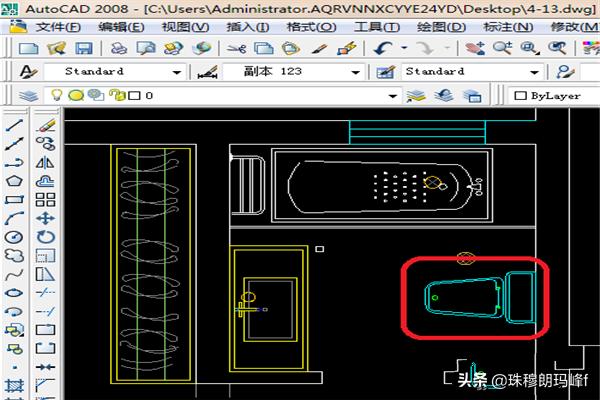600x400 pixels.
Task: Click the Undo arrow icon
Action: [x=383, y=47]
